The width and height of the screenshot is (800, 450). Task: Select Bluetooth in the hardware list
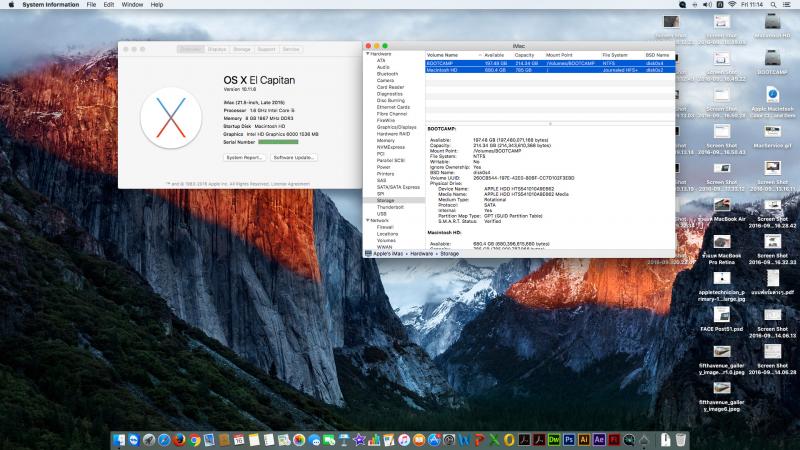click(387, 74)
